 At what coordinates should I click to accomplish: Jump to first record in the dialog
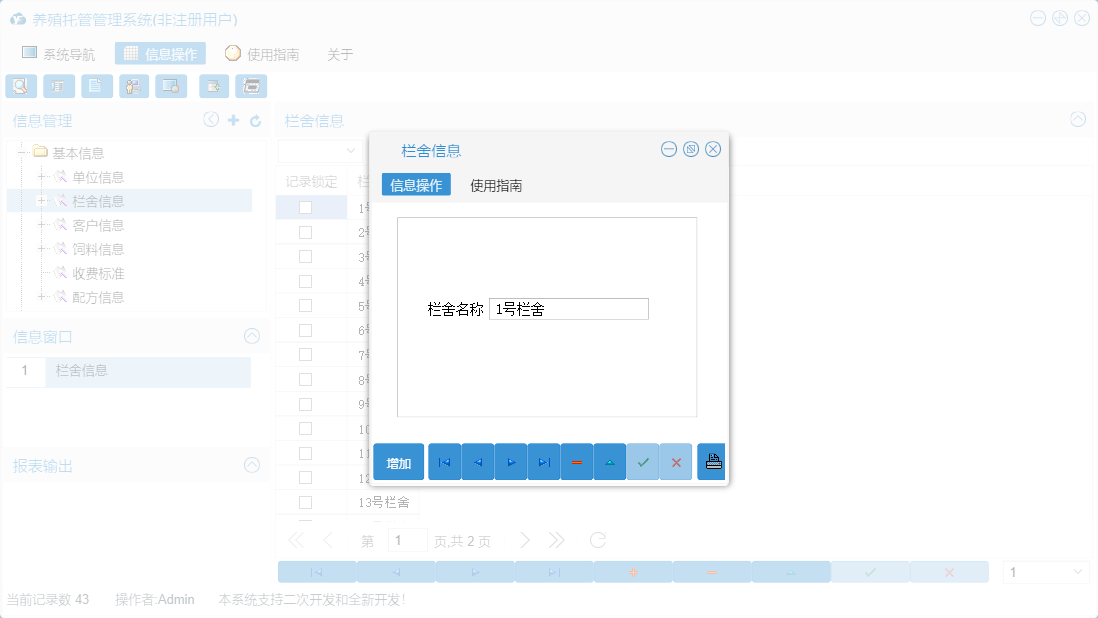(444, 461)
